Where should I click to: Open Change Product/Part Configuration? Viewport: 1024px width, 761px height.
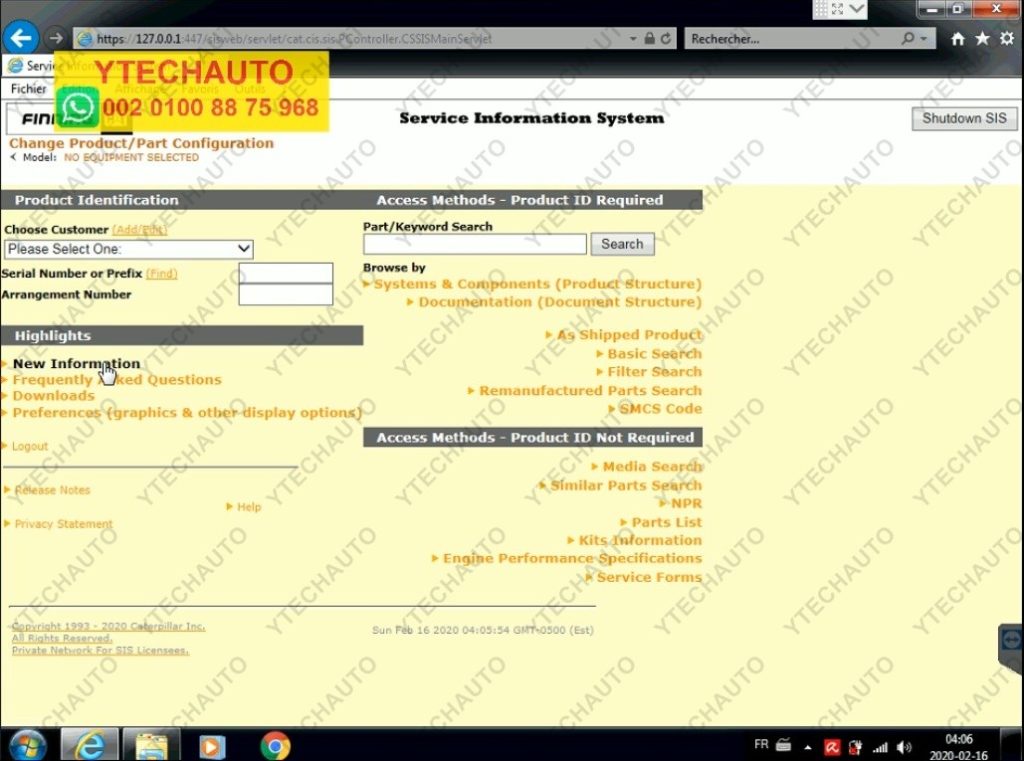(141, 143)
